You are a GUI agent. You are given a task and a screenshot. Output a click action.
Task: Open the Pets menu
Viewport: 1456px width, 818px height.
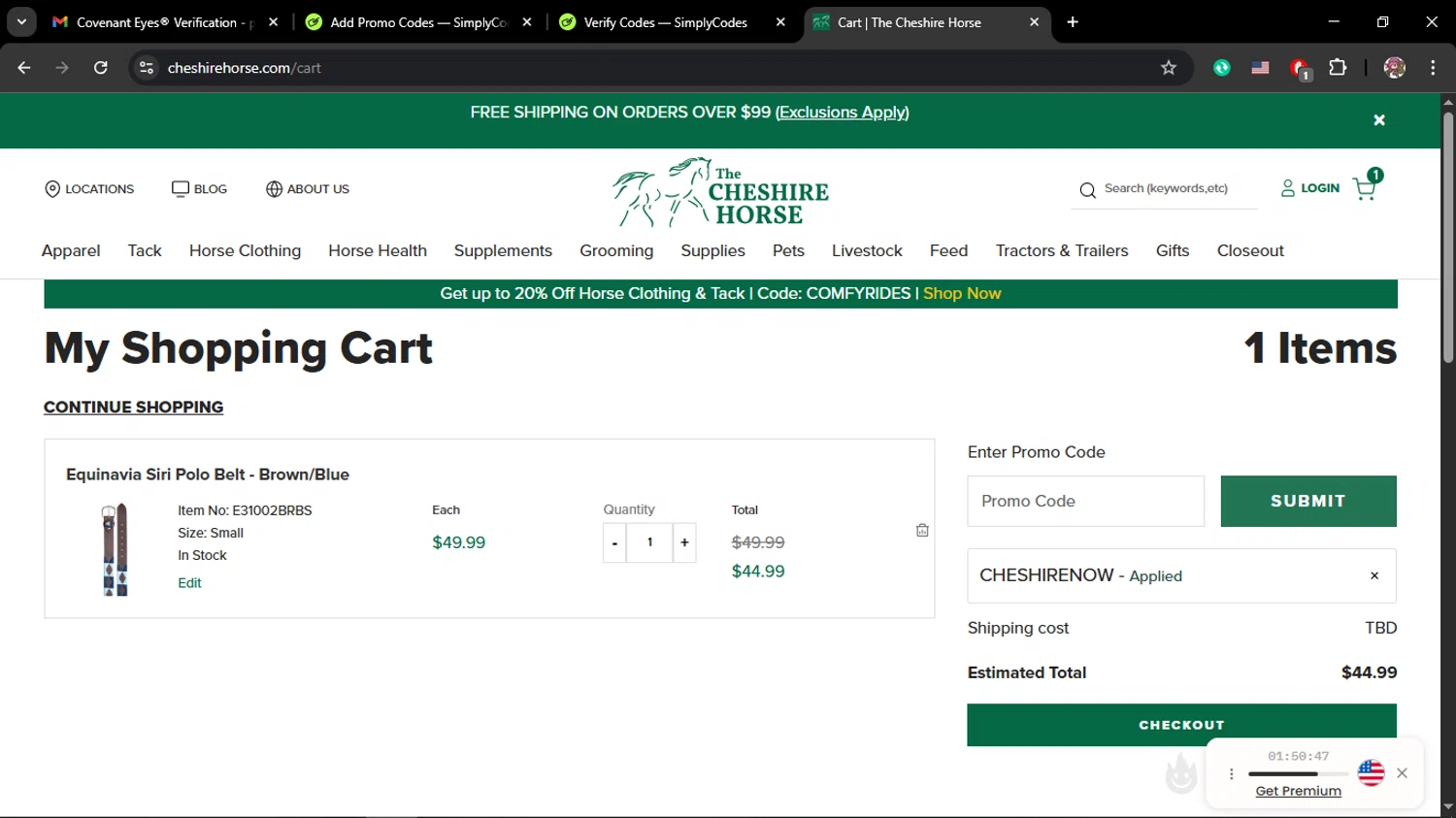click(x=788, y=250)
